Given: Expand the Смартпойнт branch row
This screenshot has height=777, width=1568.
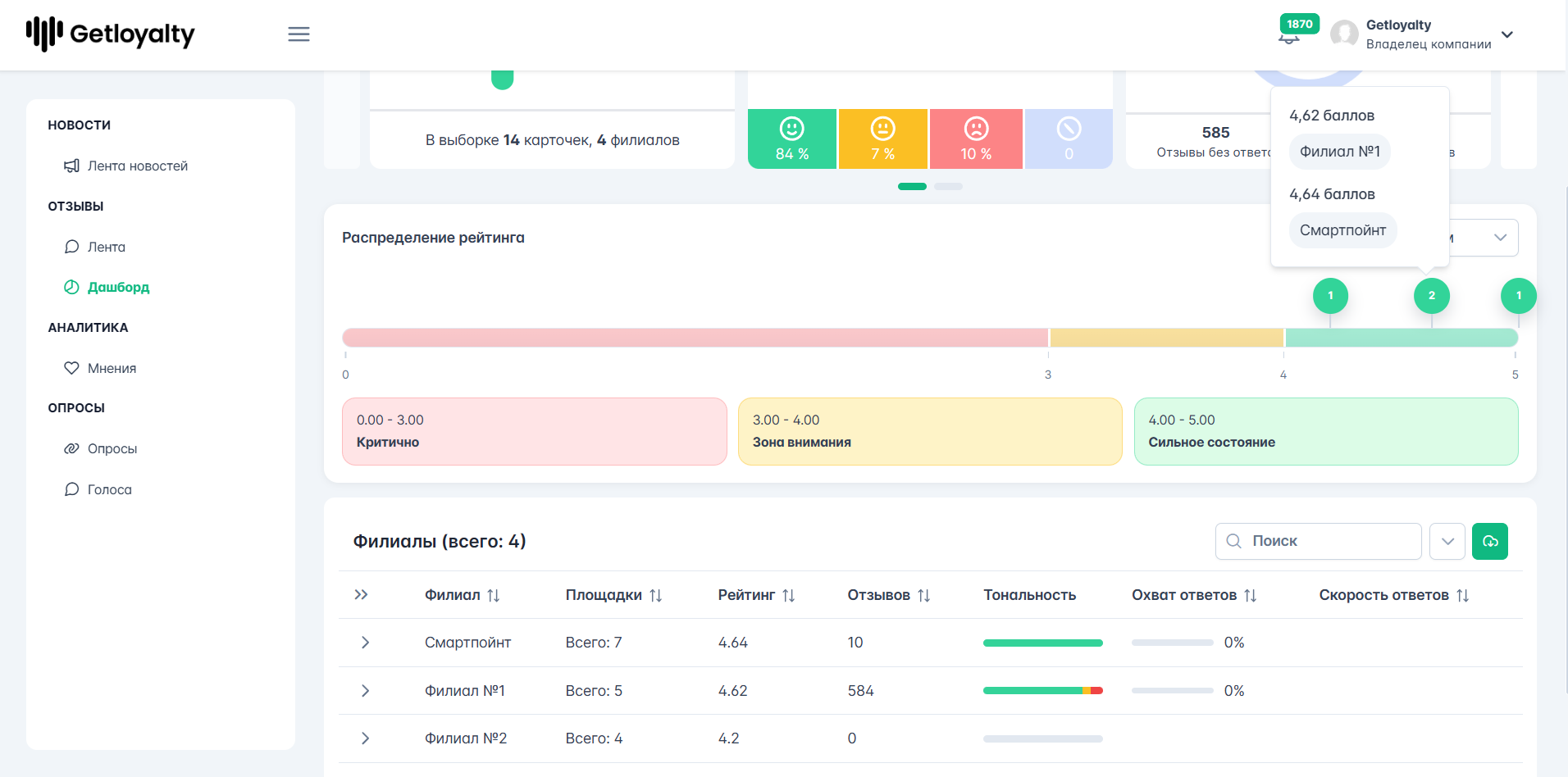Looking at the screenshot, I should coord(365,643).
